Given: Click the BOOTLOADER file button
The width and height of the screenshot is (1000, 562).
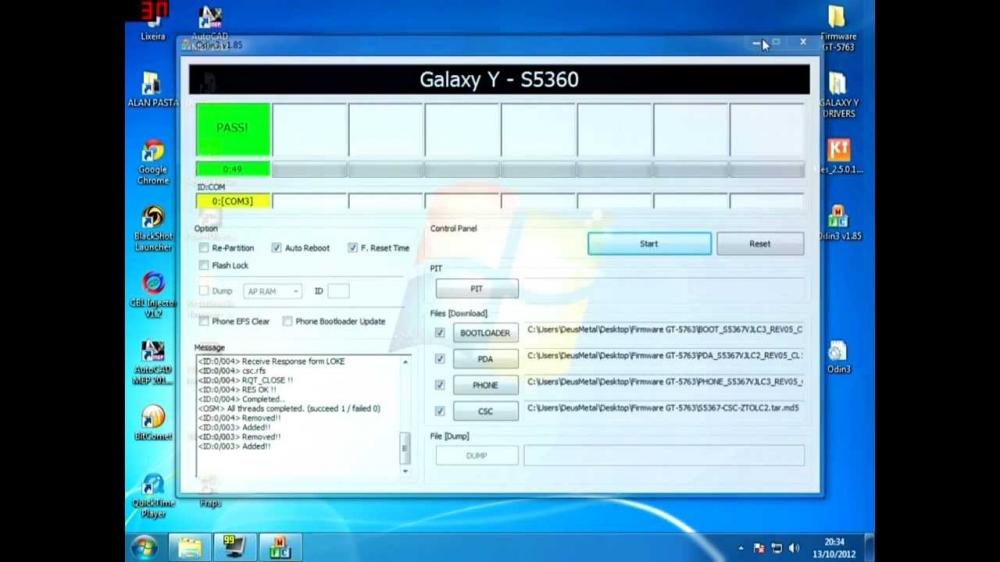Looking at the screenshot, I should (485, 333).
